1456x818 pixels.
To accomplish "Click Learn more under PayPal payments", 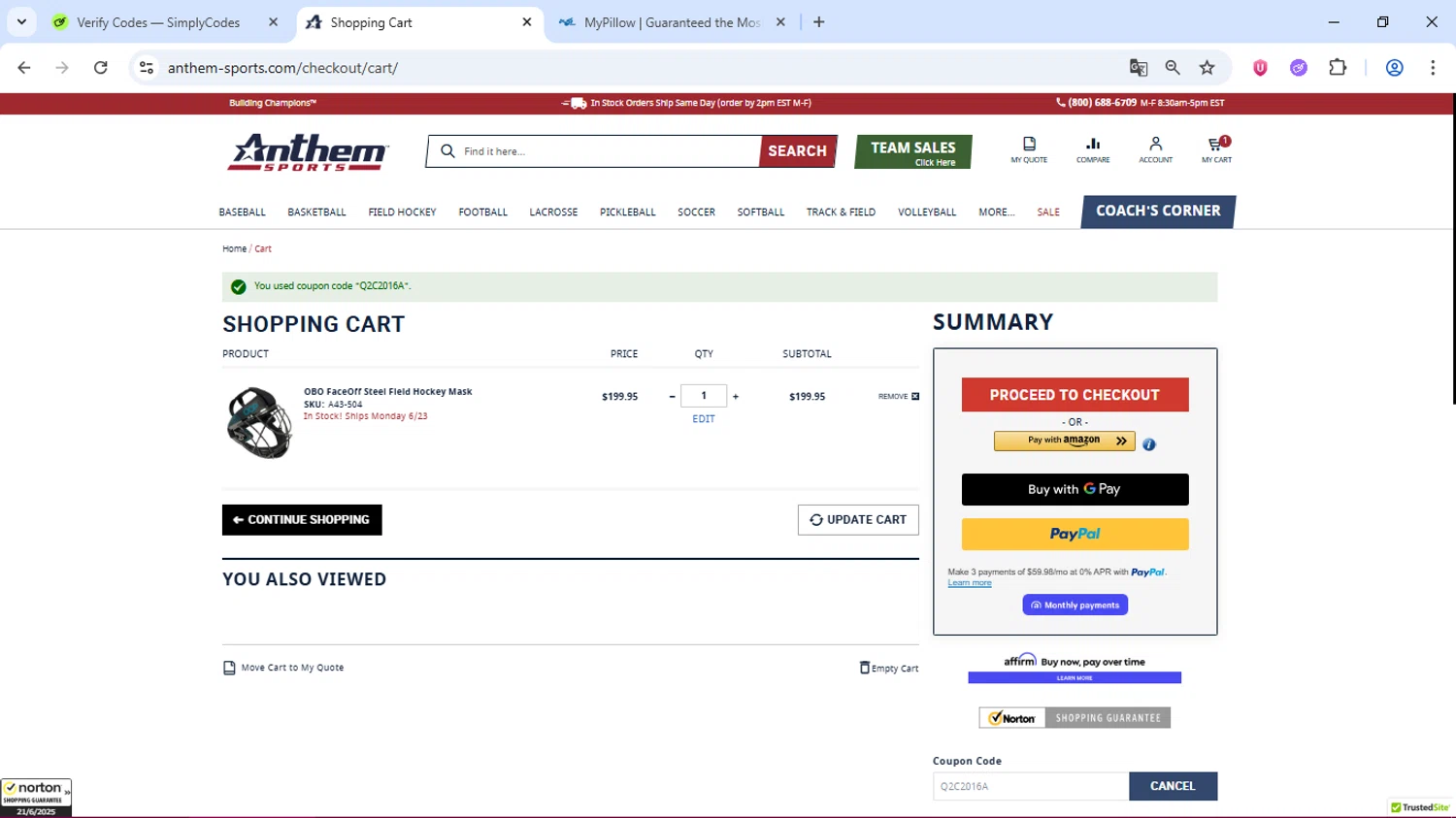I will click(x=970, y=583).
